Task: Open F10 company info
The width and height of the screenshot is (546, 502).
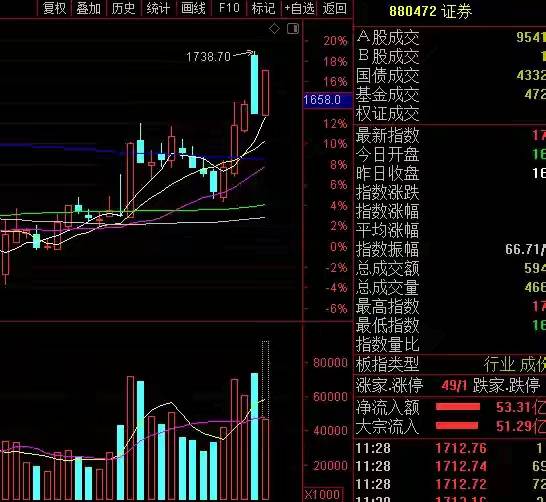Action: (x=229, y=8)
